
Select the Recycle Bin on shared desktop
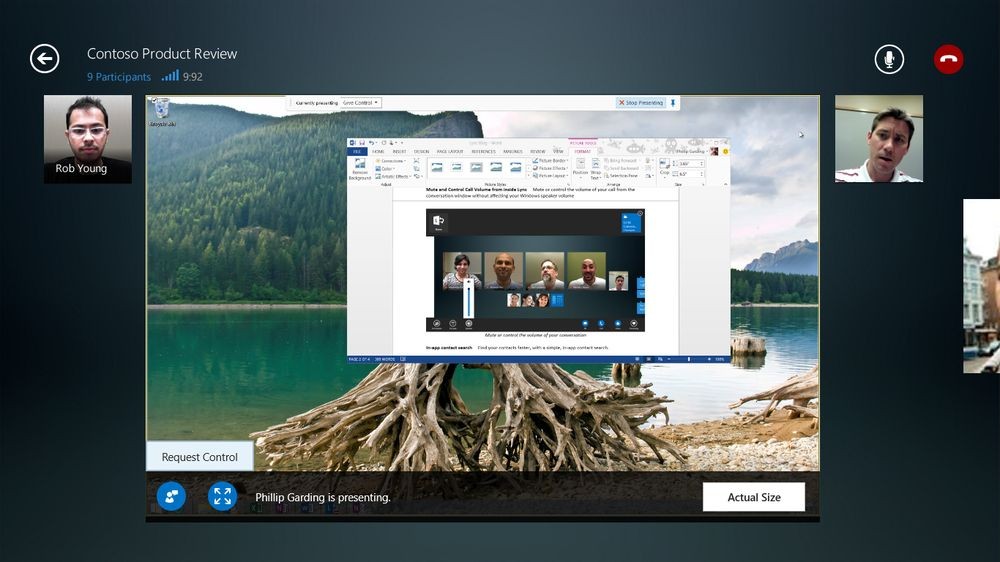coord(162,113)
